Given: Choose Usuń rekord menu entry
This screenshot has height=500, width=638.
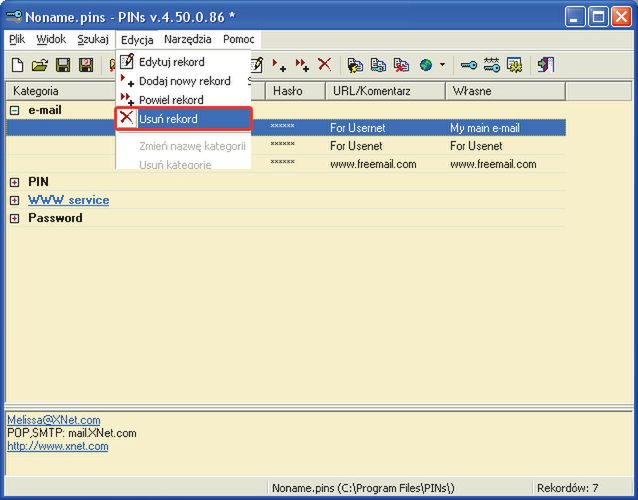Looking at the screenshot, I should pos(184,119).
